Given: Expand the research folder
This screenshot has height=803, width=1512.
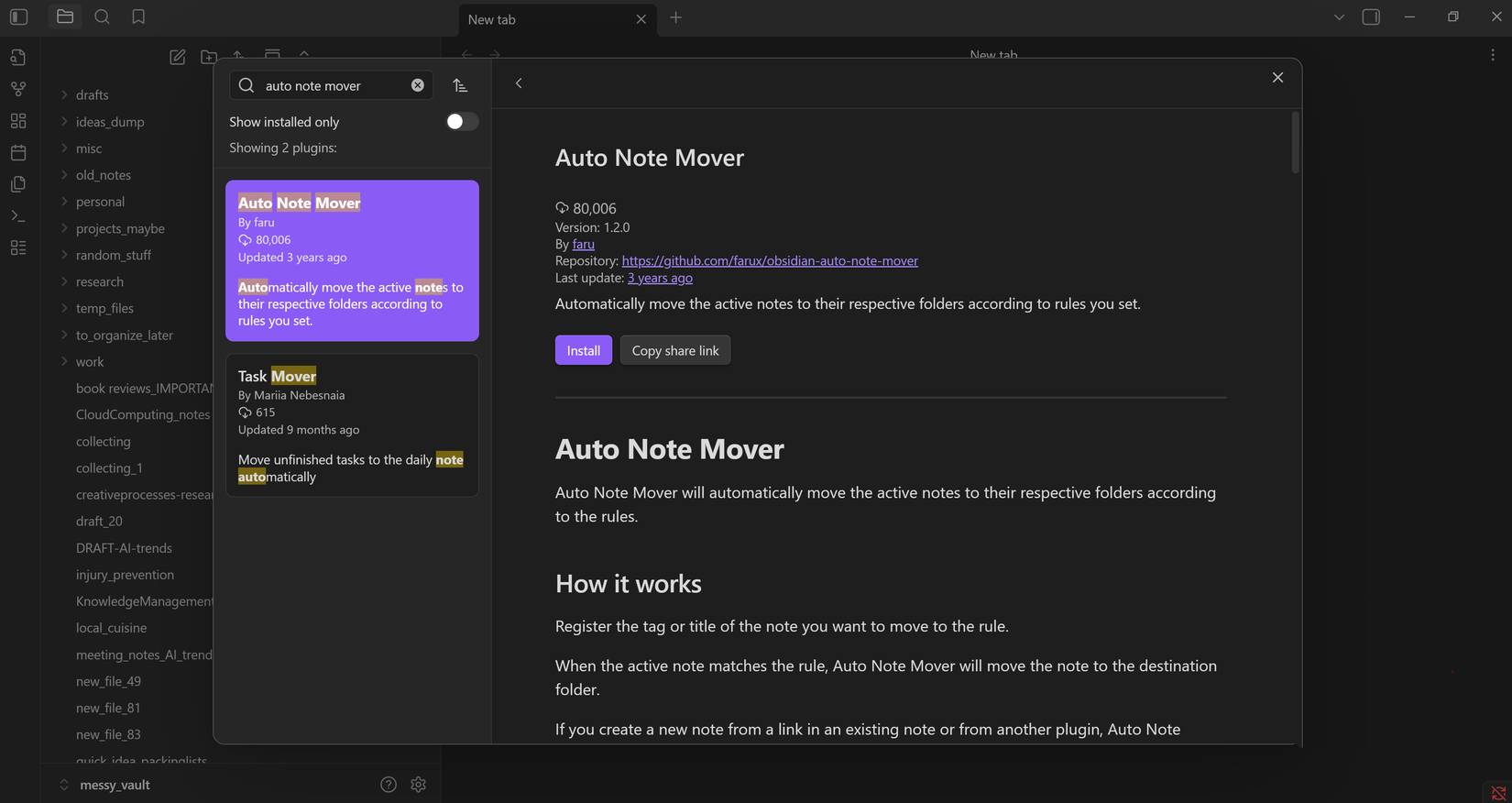Looking at the screenshot, I should (99, 282).
